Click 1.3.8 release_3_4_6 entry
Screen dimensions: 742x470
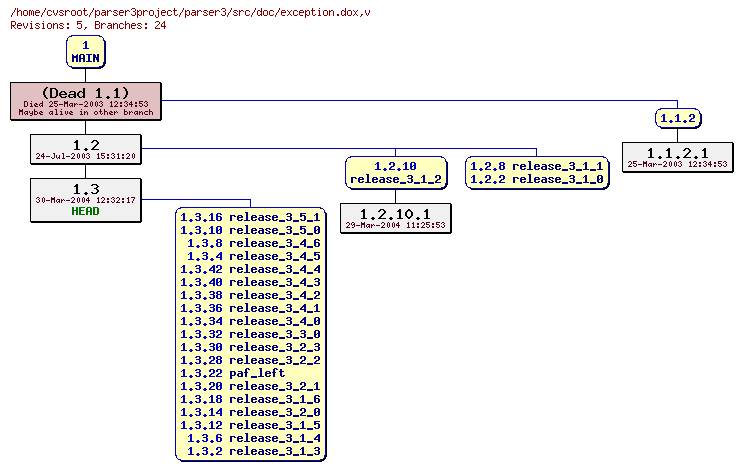click(x=254, y=243)
